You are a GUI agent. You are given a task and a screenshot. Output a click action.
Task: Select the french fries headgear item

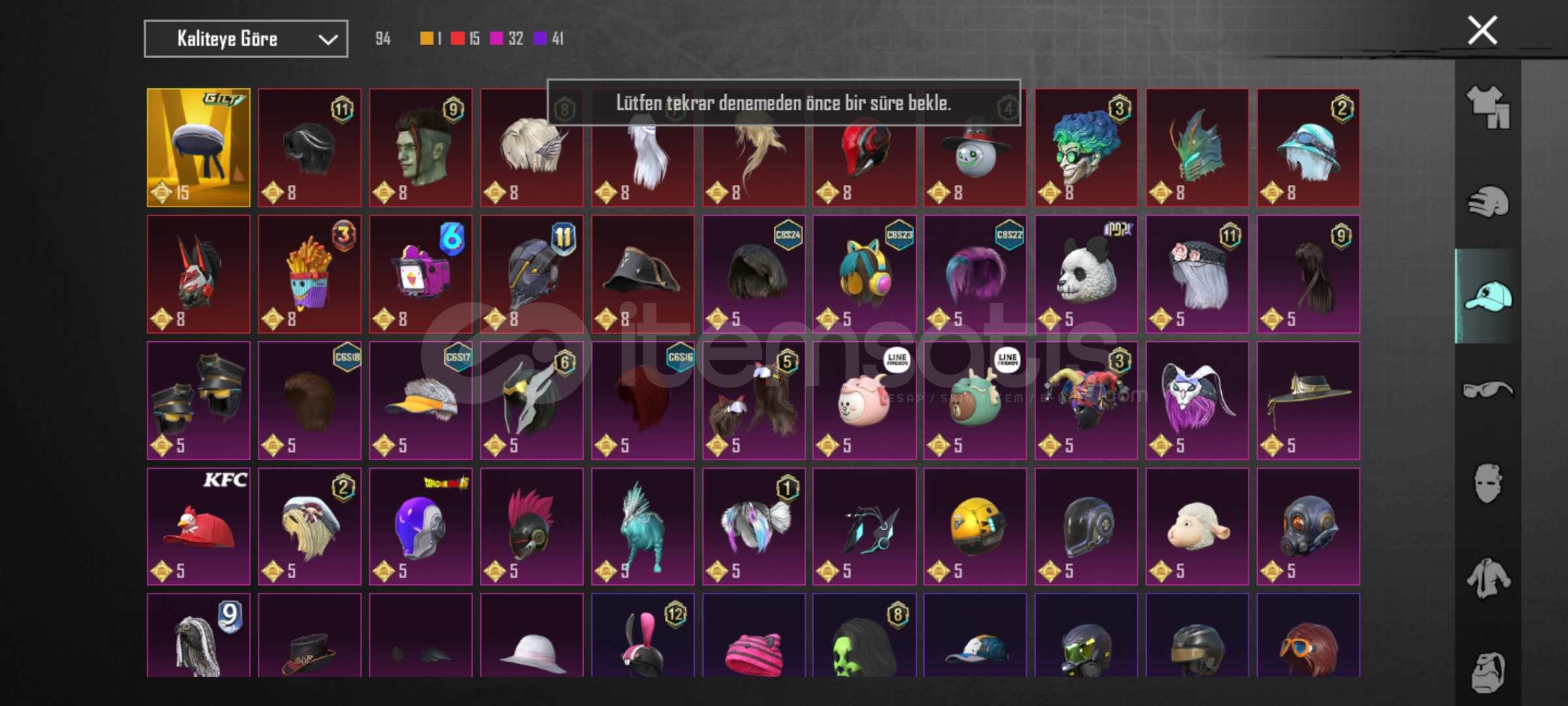(x=310, y=274)
